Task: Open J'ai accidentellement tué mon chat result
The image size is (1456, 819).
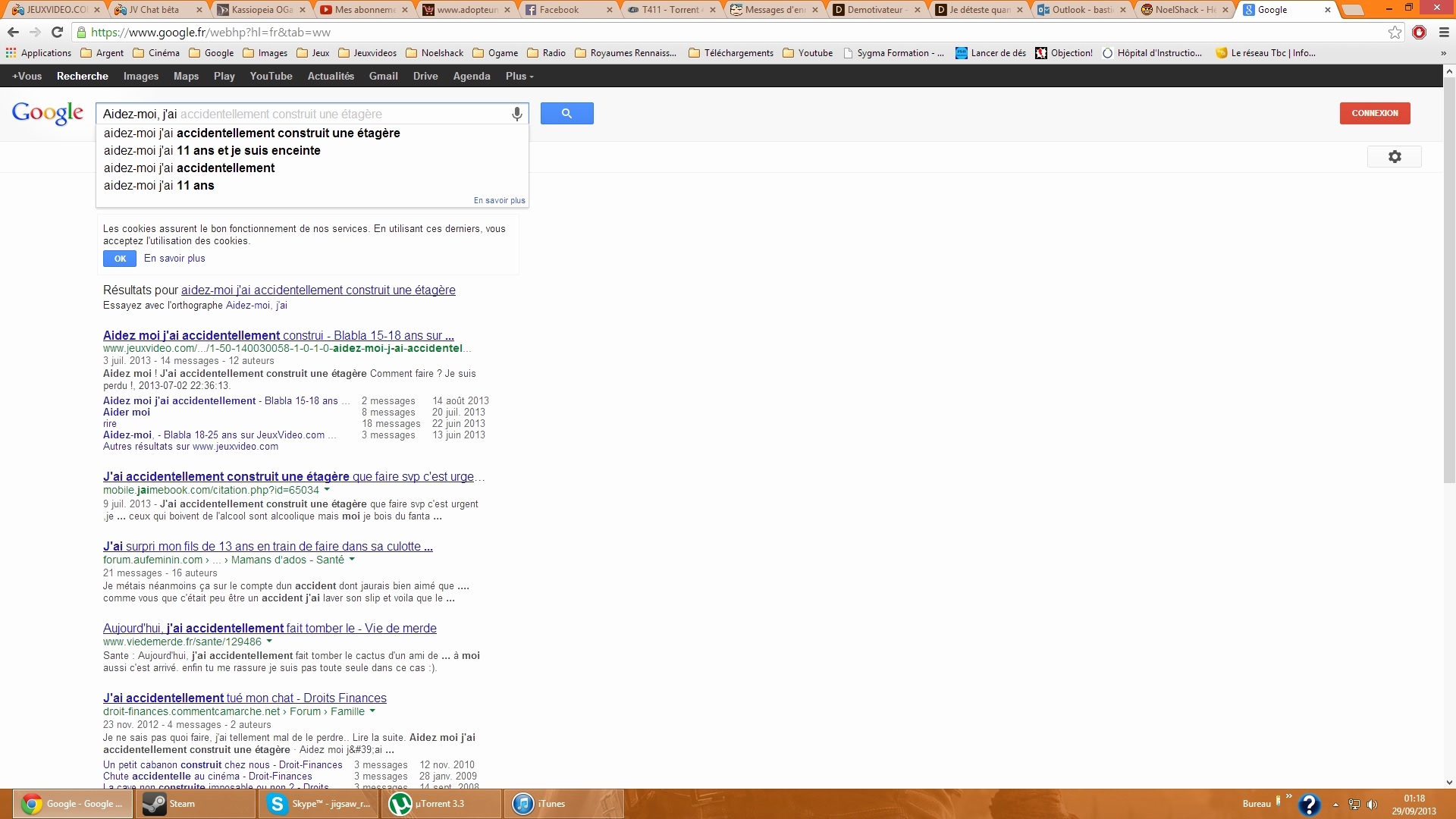Action: tap(244, 698)
